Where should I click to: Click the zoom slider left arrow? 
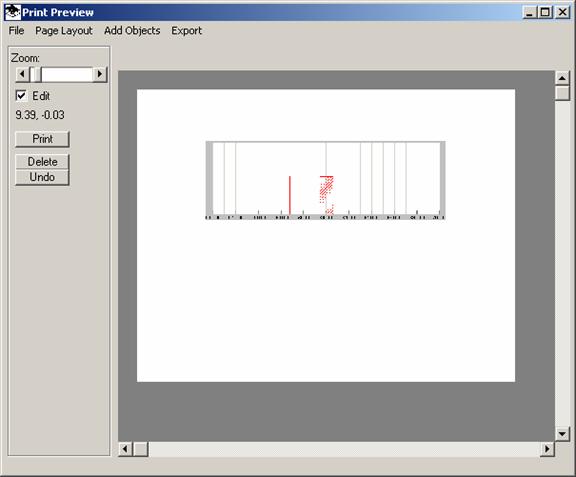(22, 74)
